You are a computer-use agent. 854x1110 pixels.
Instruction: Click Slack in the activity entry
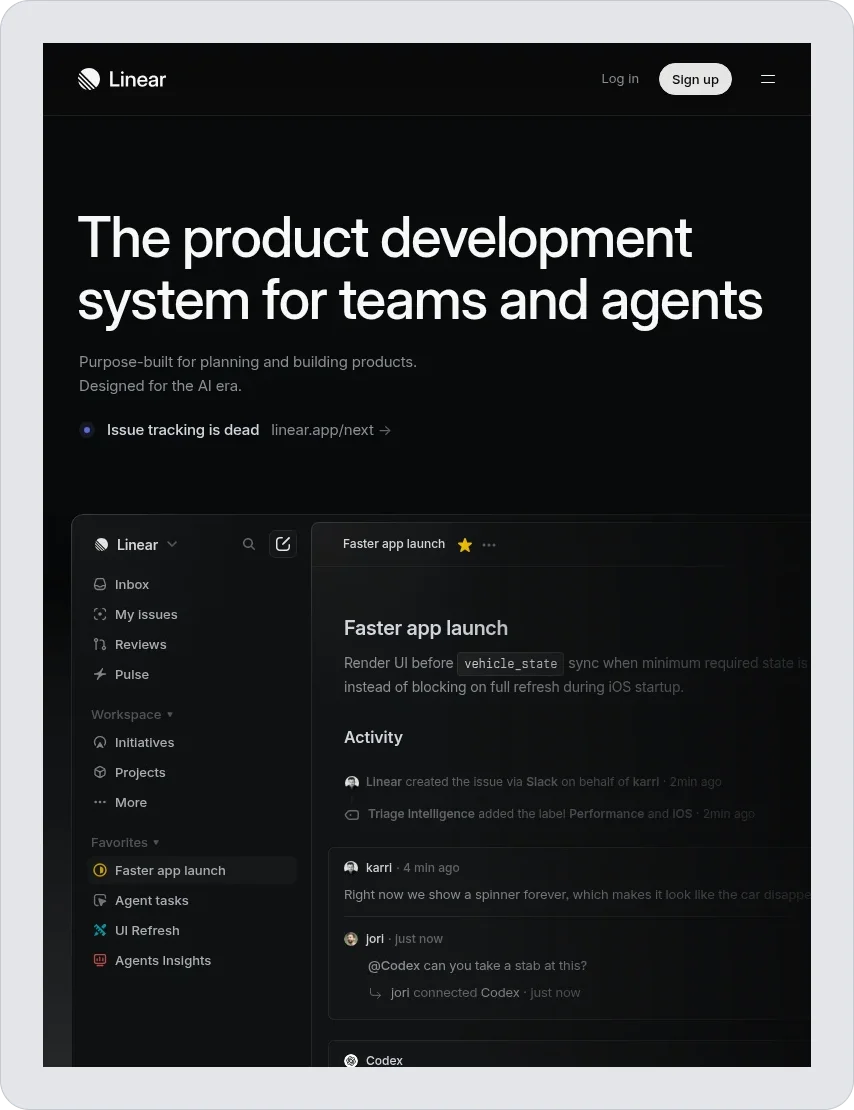542,782
